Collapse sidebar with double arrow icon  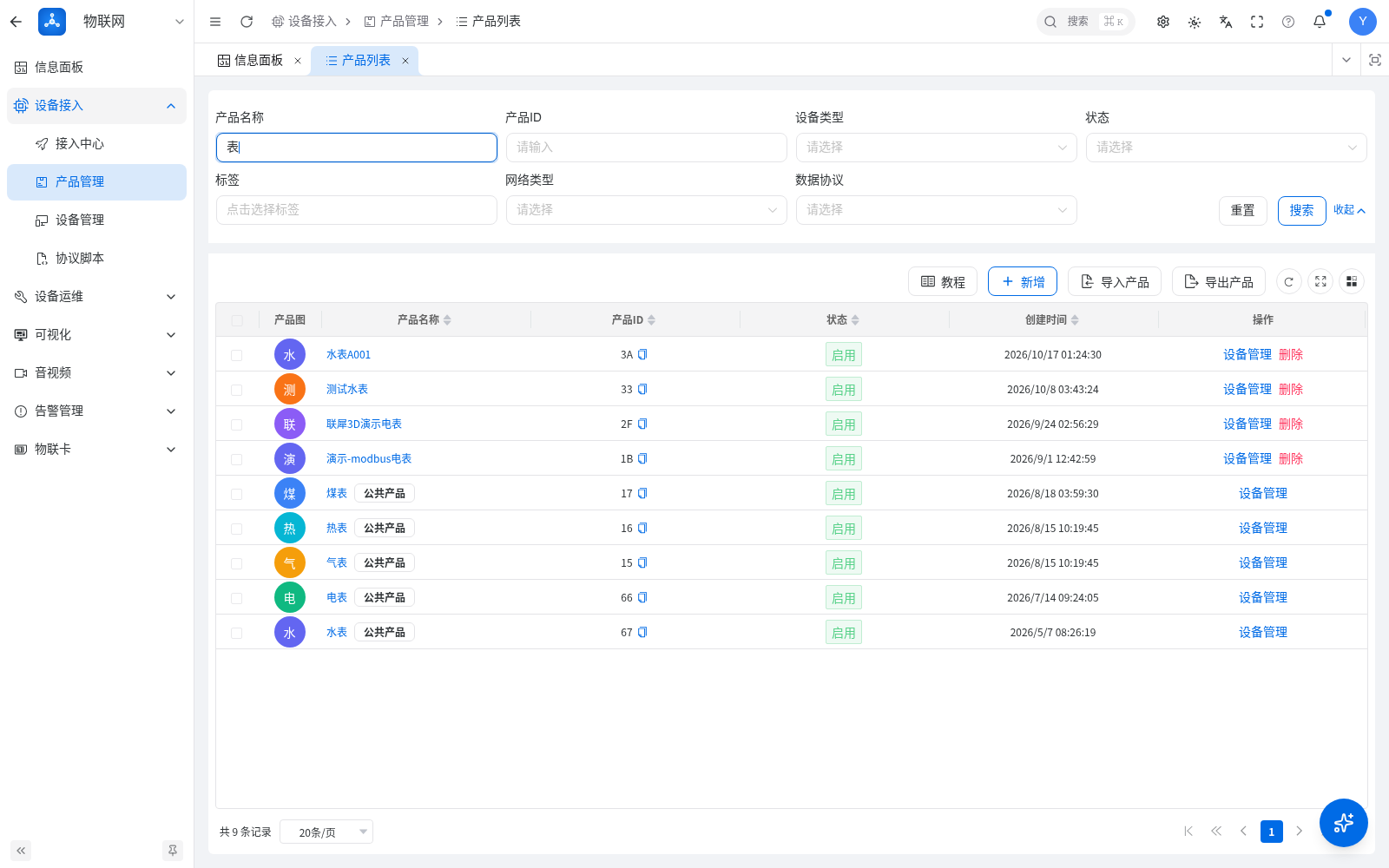pyautogui.click(x=21, y=851)
